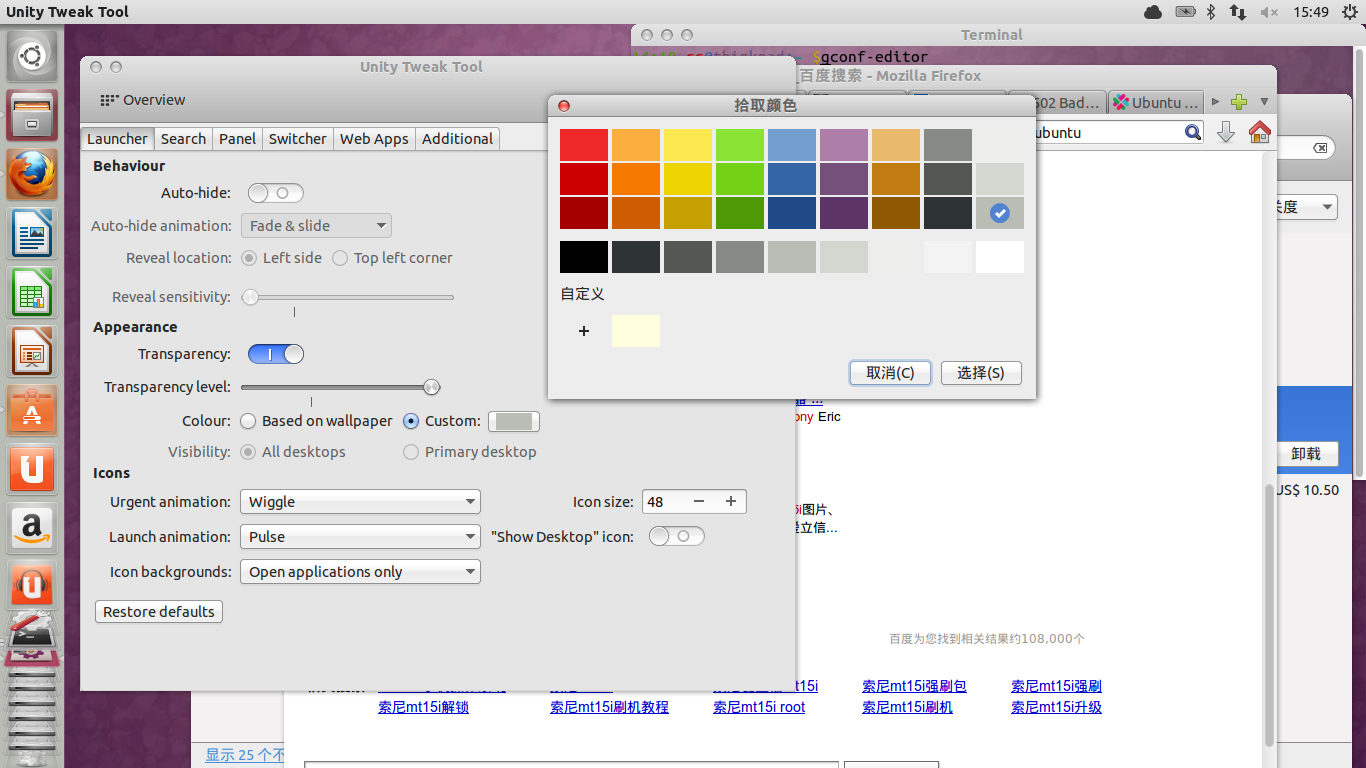The height and width of the screenshot is (768, 1366).
Task: Pick the bright red colour swatch
Action: [584, 145]
